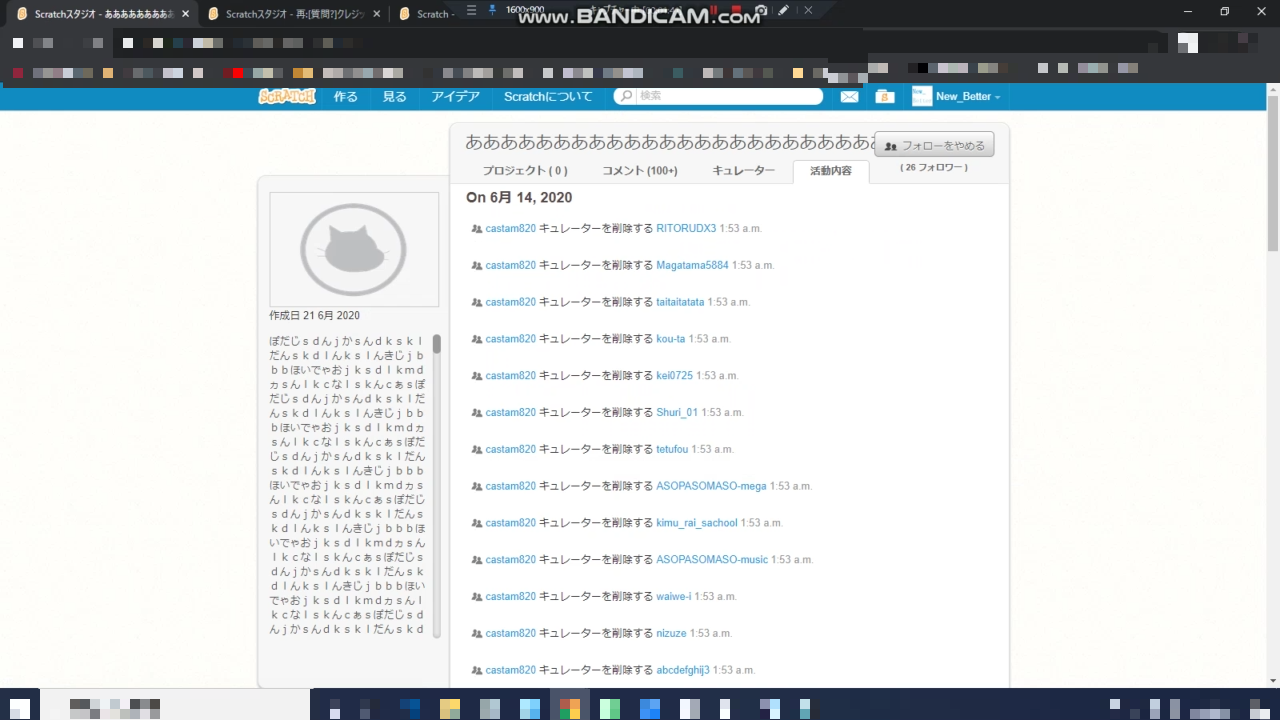Click curator icon beside tetufou entry
Screen dimensions: 1280x720
pyautogui.click(x=477, y=449)
